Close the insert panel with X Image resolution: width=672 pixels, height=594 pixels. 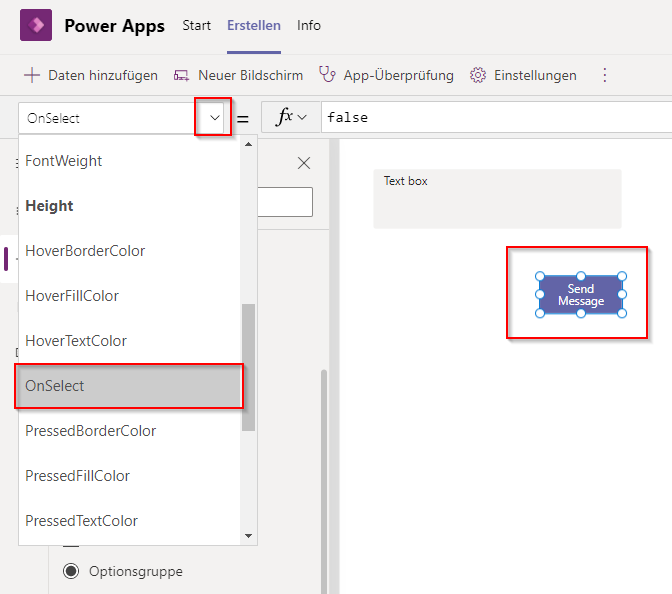click(304, 163)
